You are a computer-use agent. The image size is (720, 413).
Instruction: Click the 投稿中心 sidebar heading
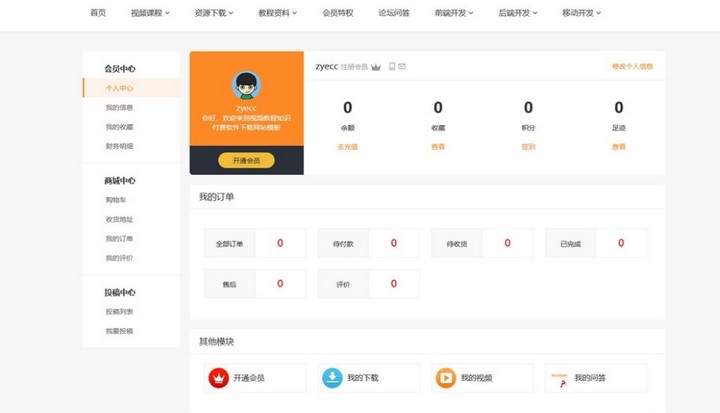point(120,292)
